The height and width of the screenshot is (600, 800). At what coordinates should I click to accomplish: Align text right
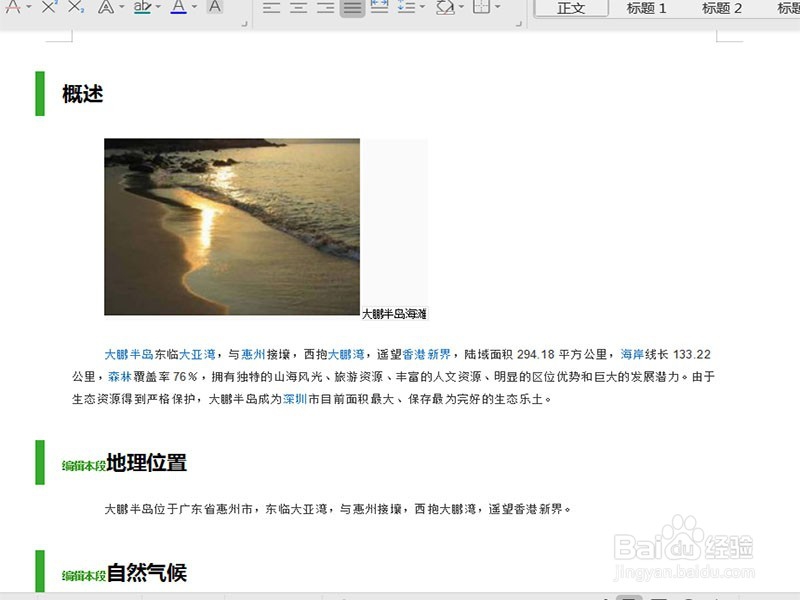326,7
